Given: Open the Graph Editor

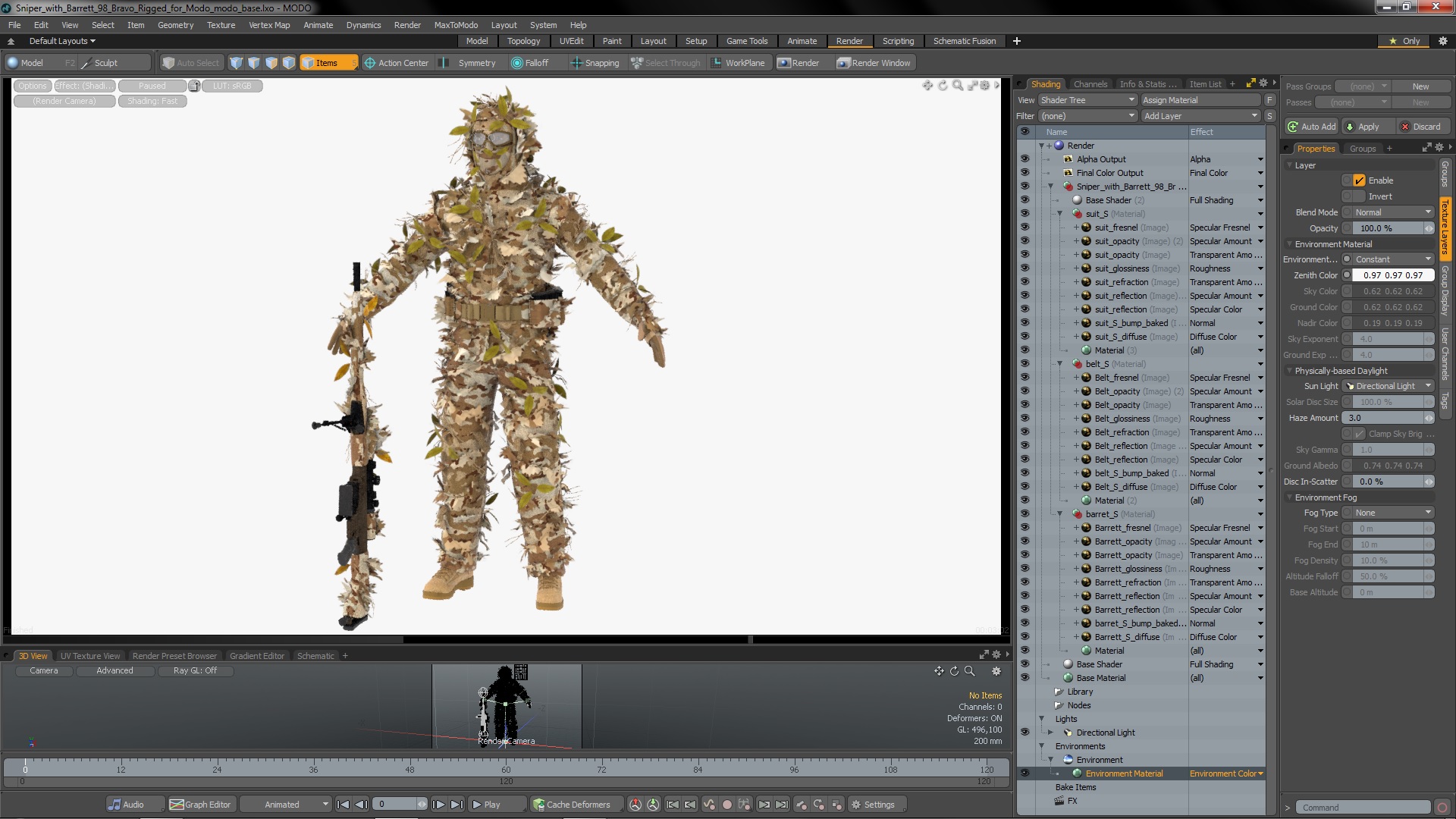Looking at the screenshot, I should [x=201, y=805].
